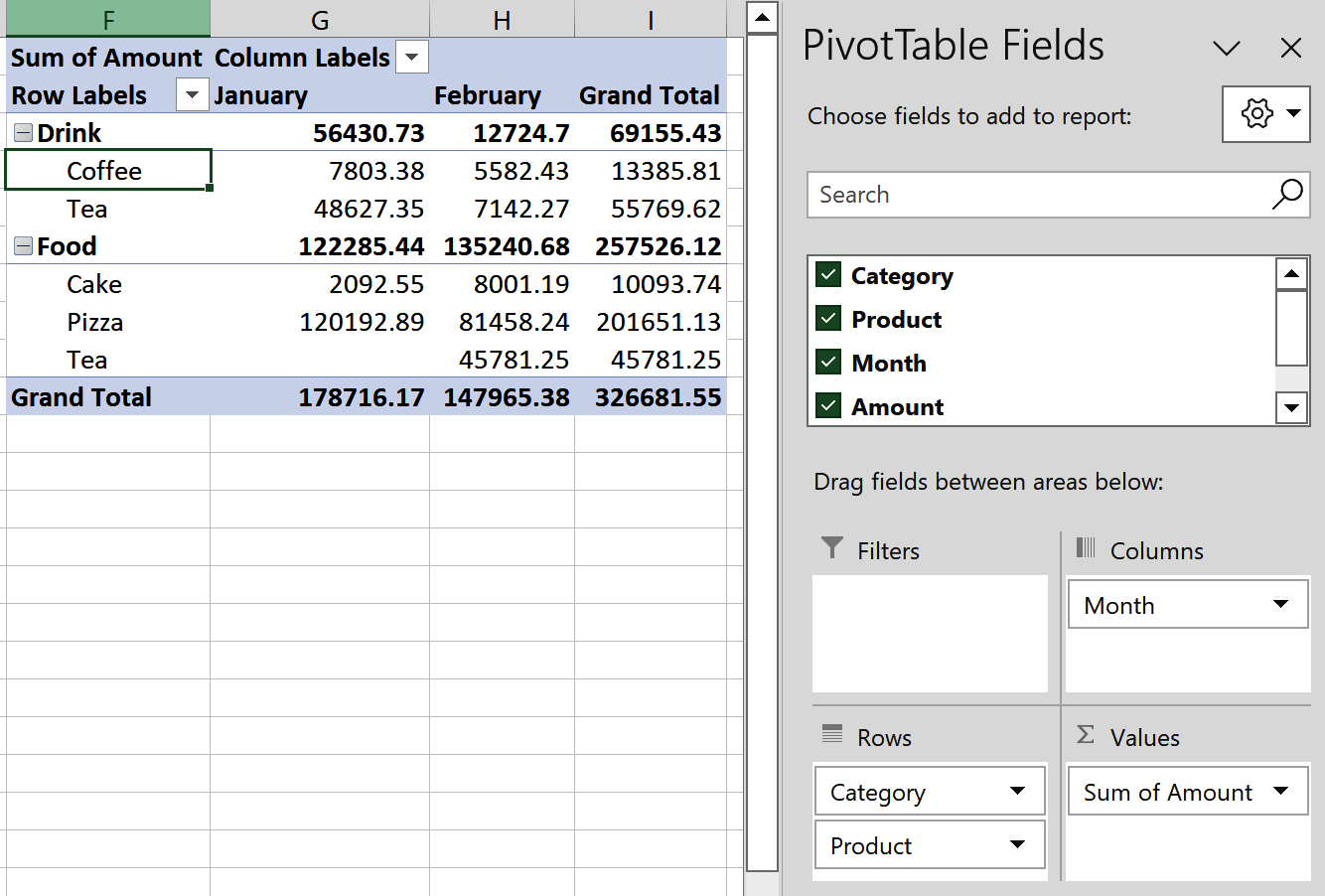This screenshot has width=1325, height=896.
Task: Select cell with value 120192.89
Action: point(320,322)
